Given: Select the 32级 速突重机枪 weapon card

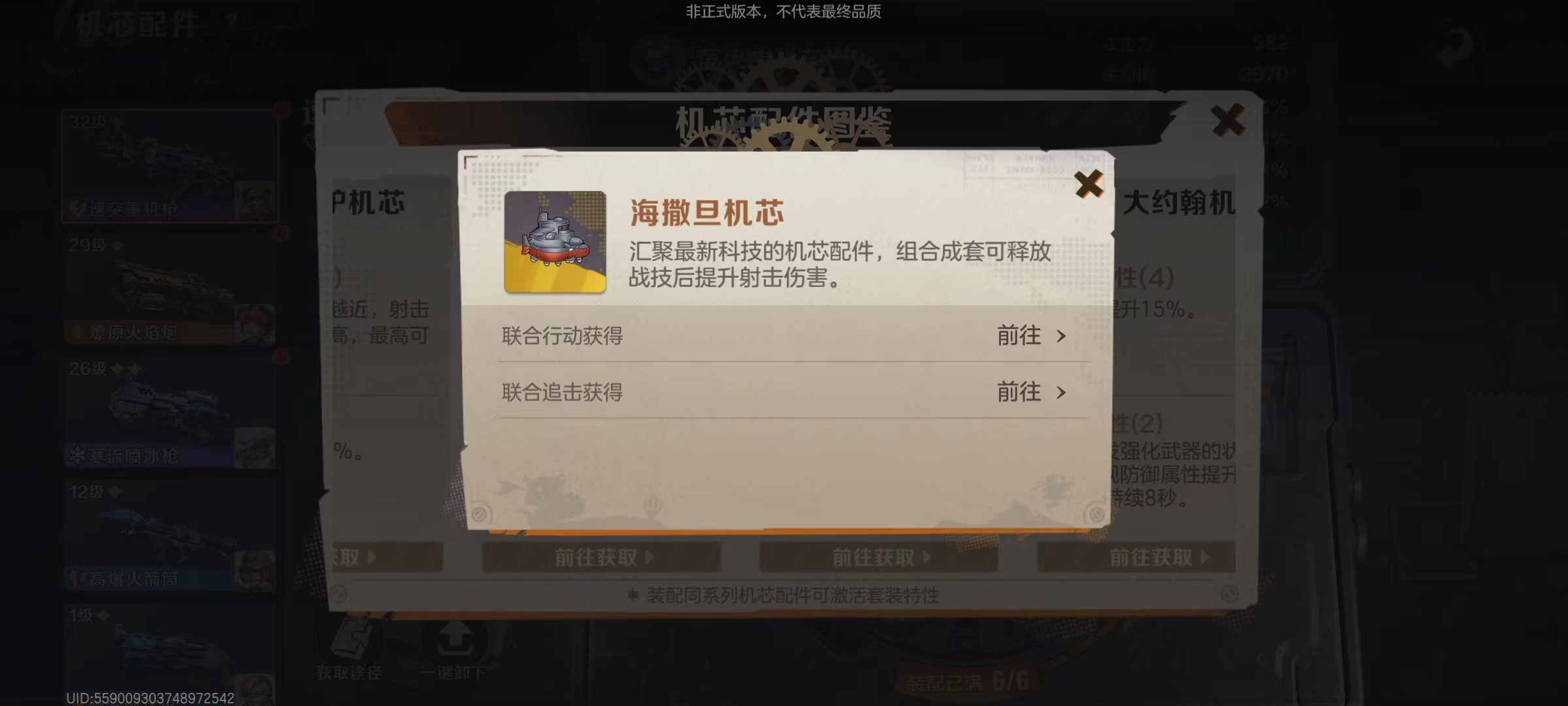Looking at the screenshot, I should 170,166.
